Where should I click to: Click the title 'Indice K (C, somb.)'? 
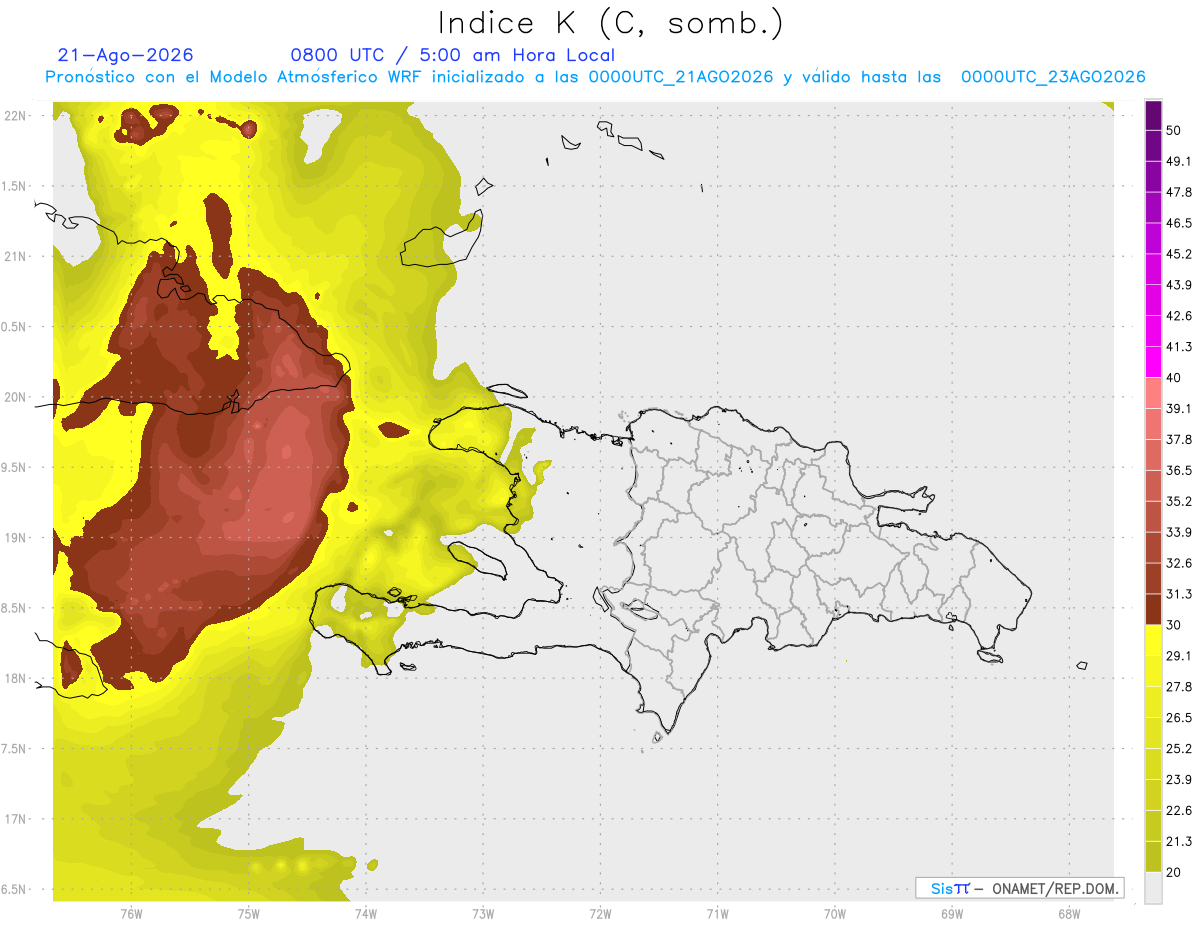pos(610,23)
